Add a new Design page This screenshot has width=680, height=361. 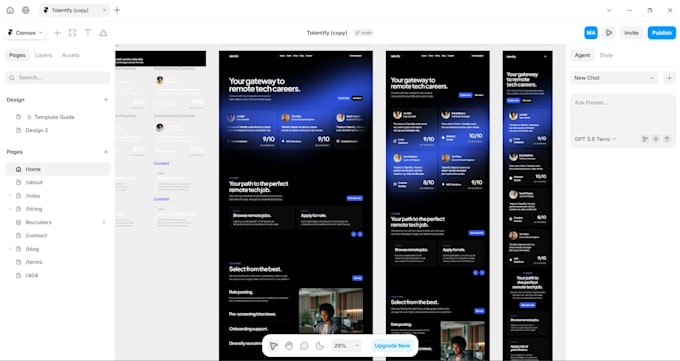tap(106, 100)
